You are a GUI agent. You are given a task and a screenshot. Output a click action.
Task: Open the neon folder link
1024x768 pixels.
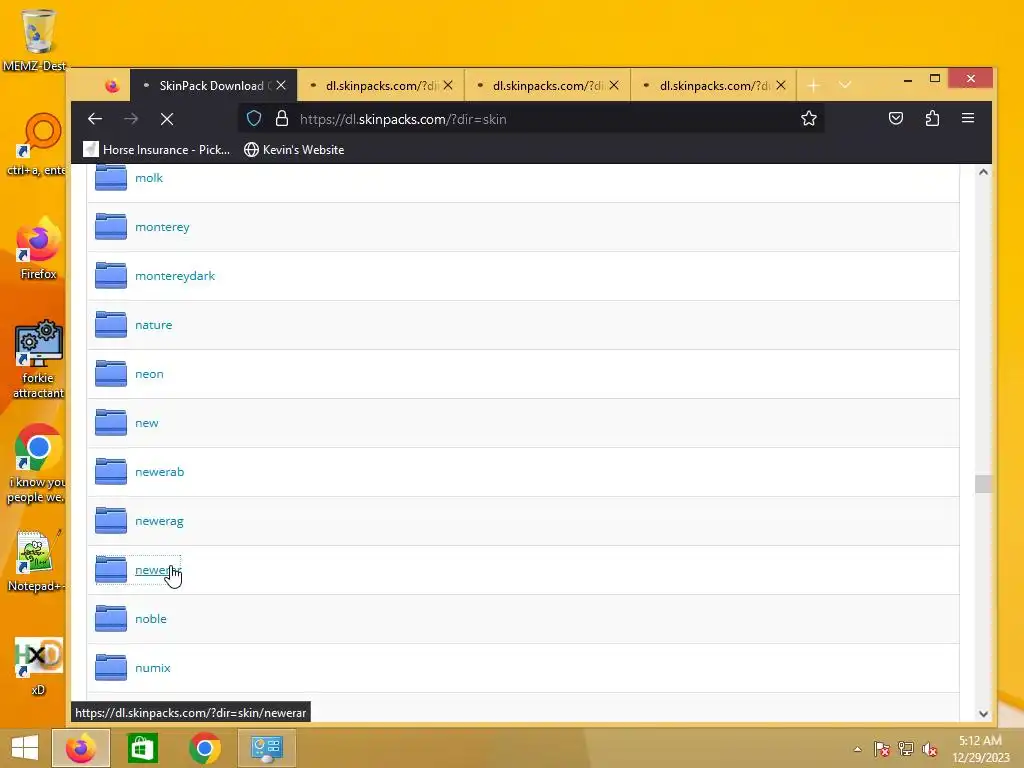coord(150,374)
